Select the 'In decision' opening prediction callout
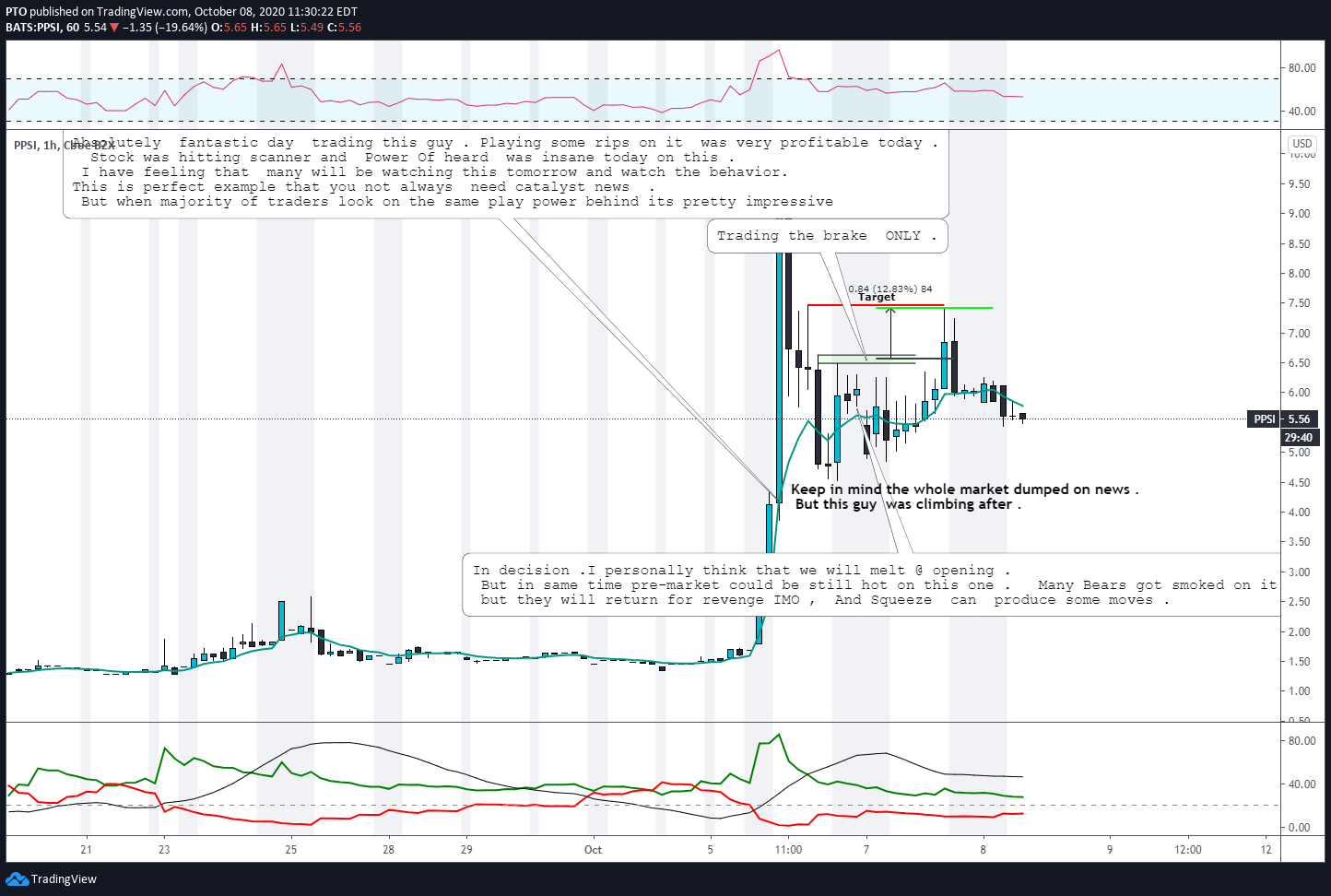This screenshot has height=896, width=1331. 871,585
